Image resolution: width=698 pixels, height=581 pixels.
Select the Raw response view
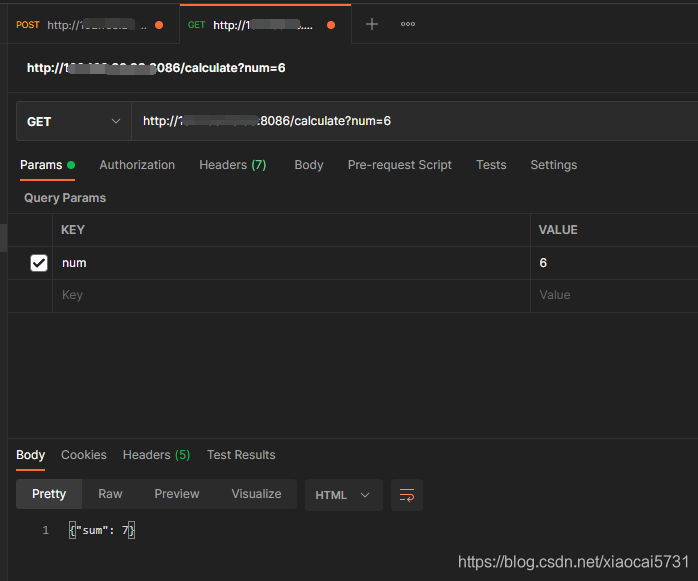(110, 494)
